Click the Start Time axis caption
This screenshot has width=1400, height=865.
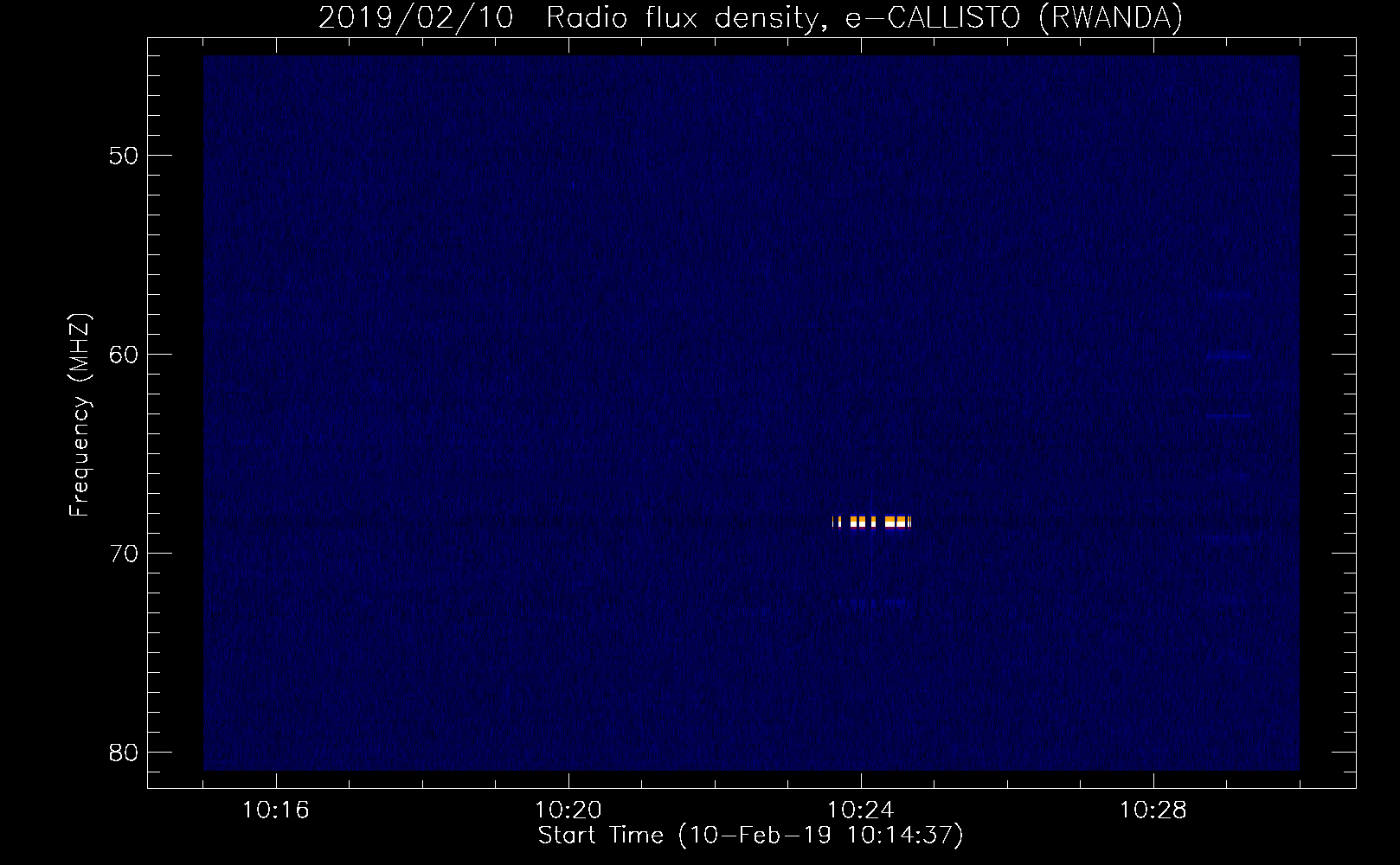click(x=750, y=836)
